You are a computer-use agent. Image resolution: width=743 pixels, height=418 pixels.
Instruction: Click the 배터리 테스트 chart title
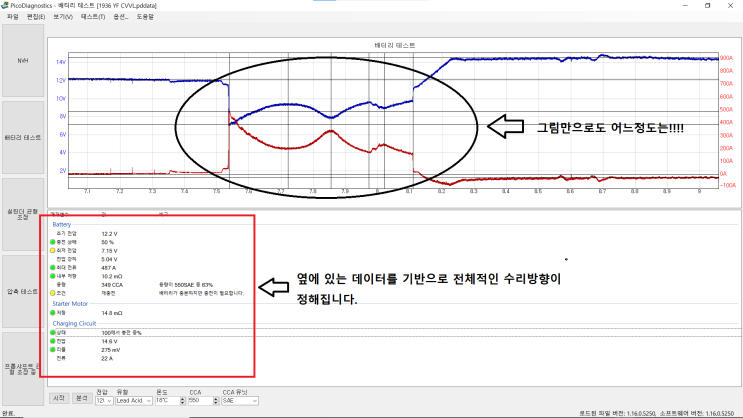(x=395, y=45)
